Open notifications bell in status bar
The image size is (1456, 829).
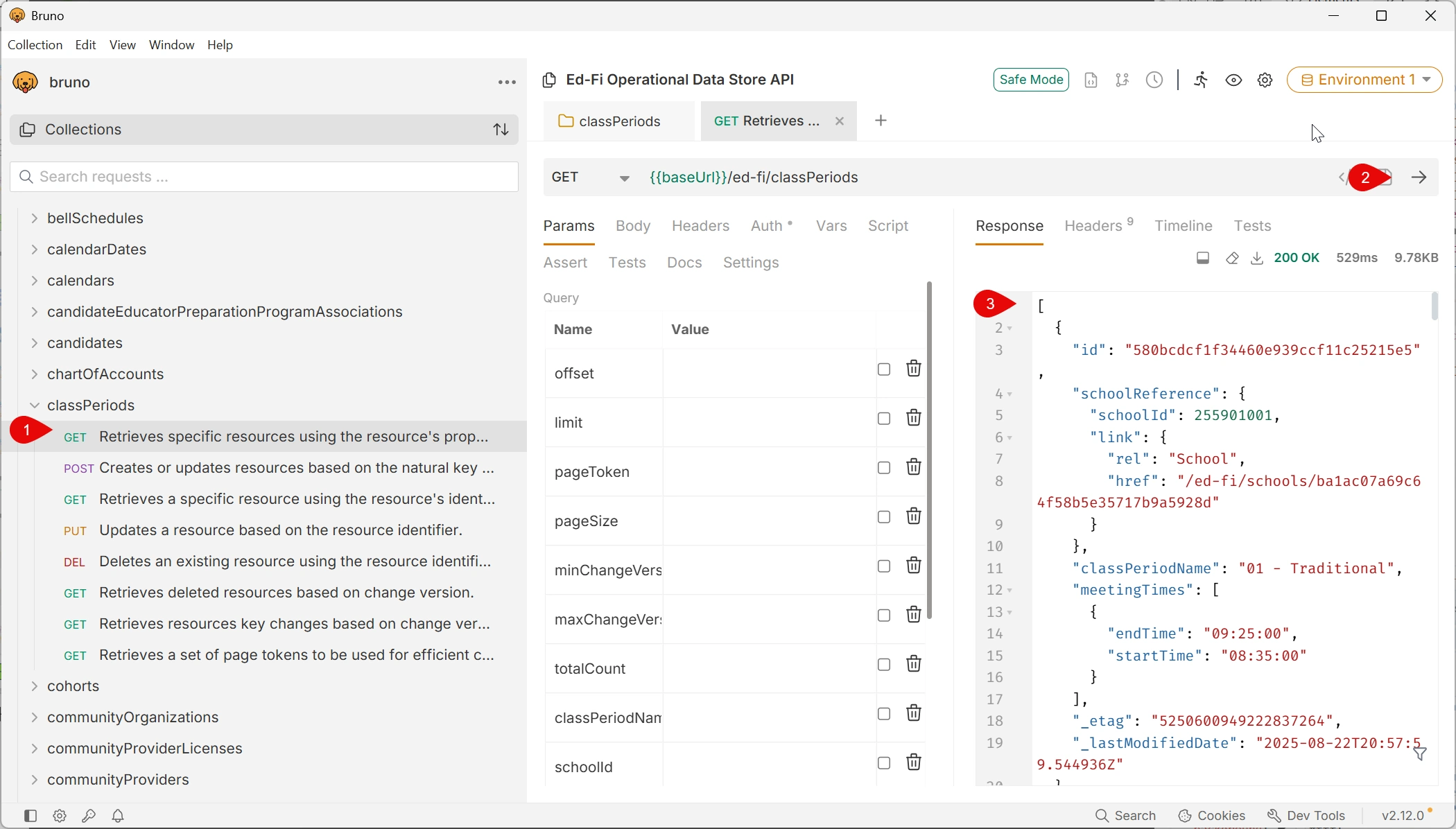point(118,816)
